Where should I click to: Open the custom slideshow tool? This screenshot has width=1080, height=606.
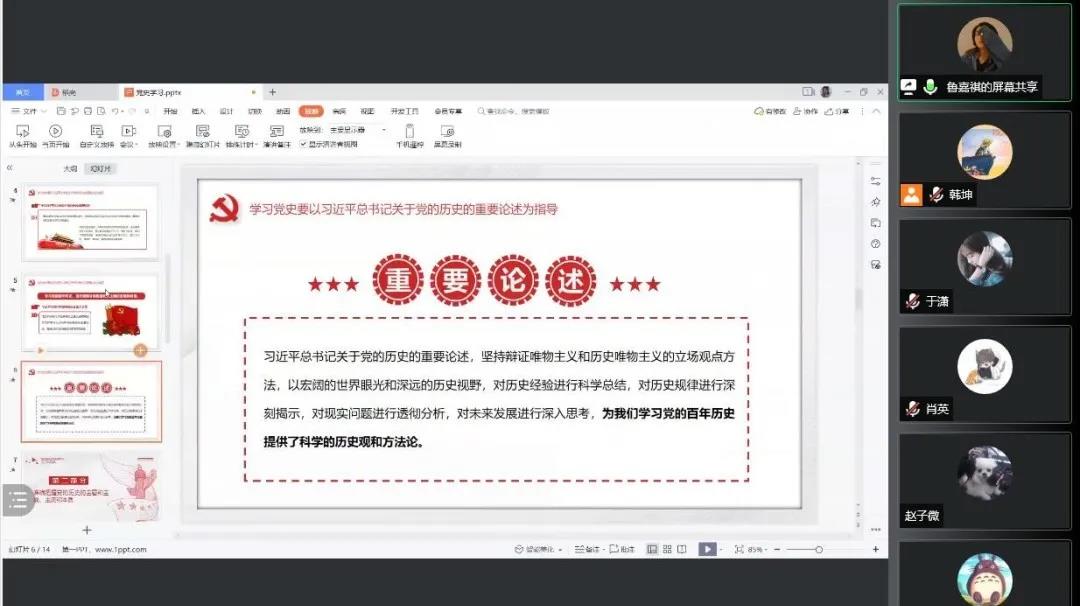(97, 131)
